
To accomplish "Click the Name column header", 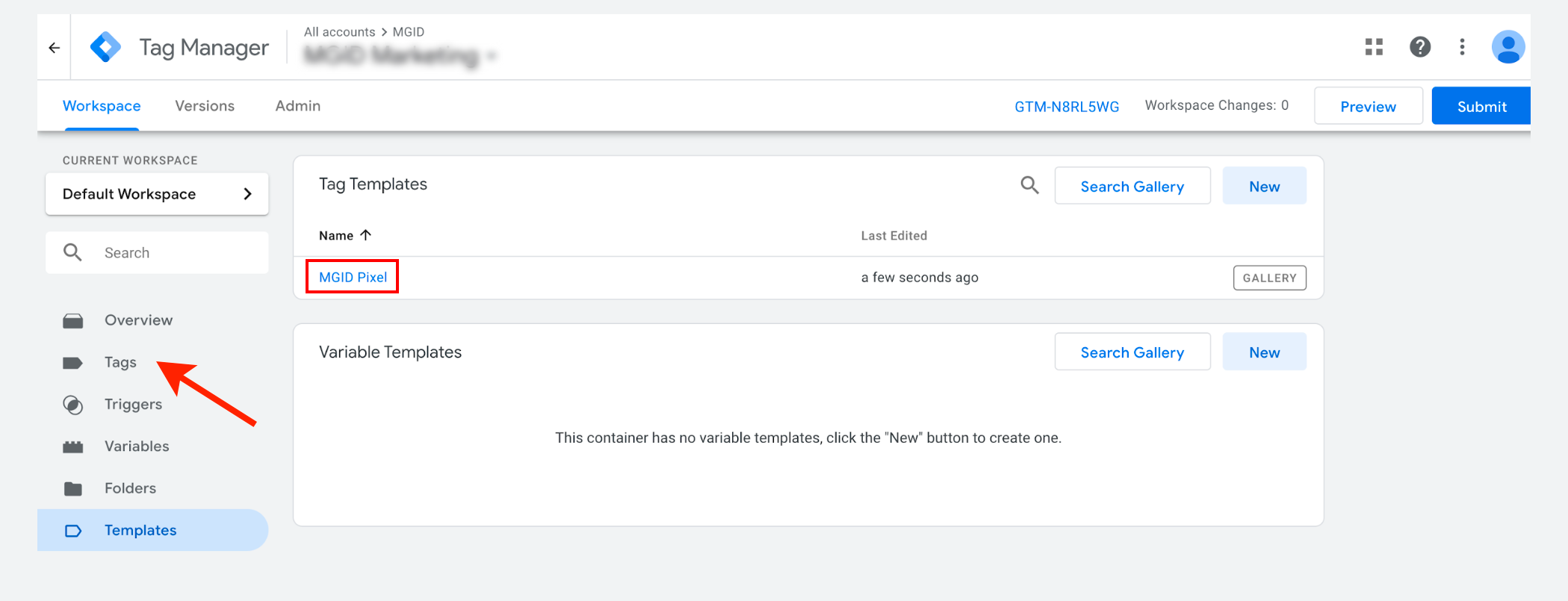I will [x=336, y=236].
